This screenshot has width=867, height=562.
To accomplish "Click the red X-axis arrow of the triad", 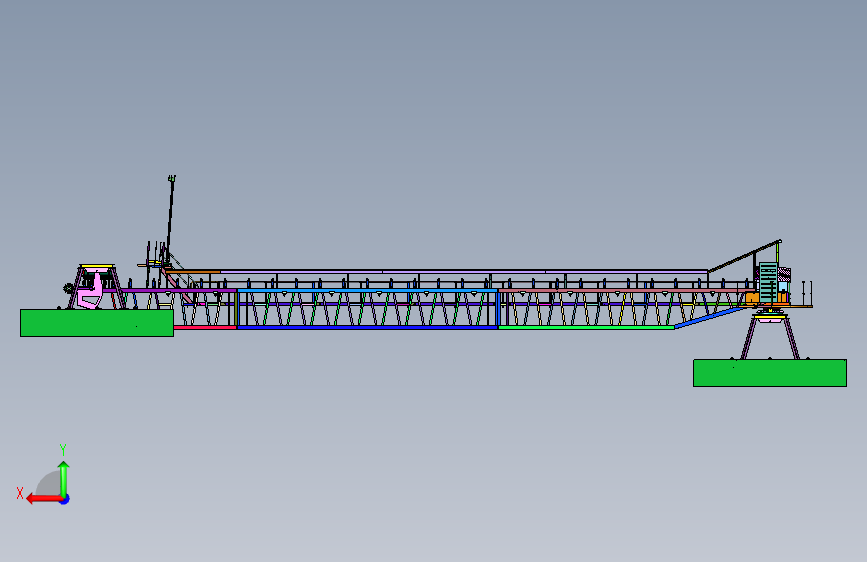I will [44, 499].
